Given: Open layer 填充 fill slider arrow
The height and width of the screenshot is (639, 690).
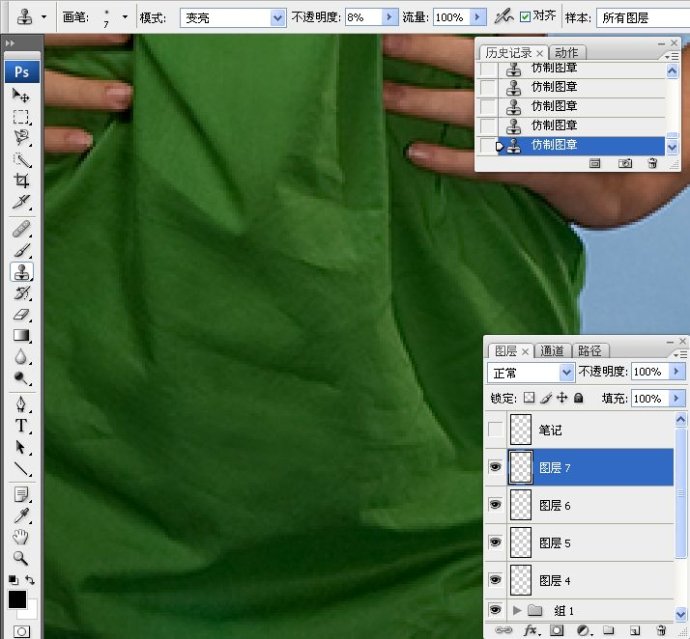Looking at the screenshot, I should tap(676, 398).
